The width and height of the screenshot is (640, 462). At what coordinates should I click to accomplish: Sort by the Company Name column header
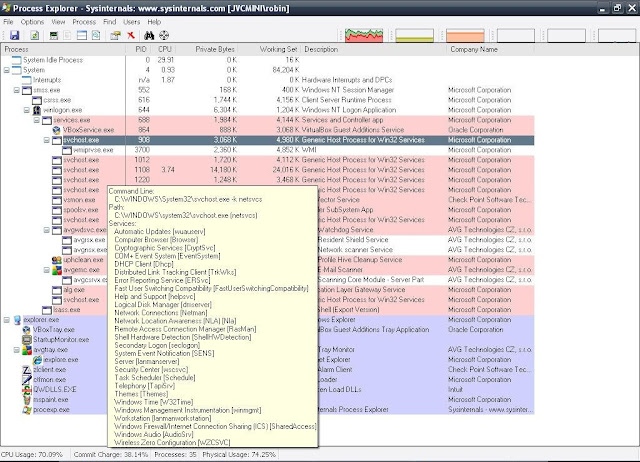pos(491,49)
